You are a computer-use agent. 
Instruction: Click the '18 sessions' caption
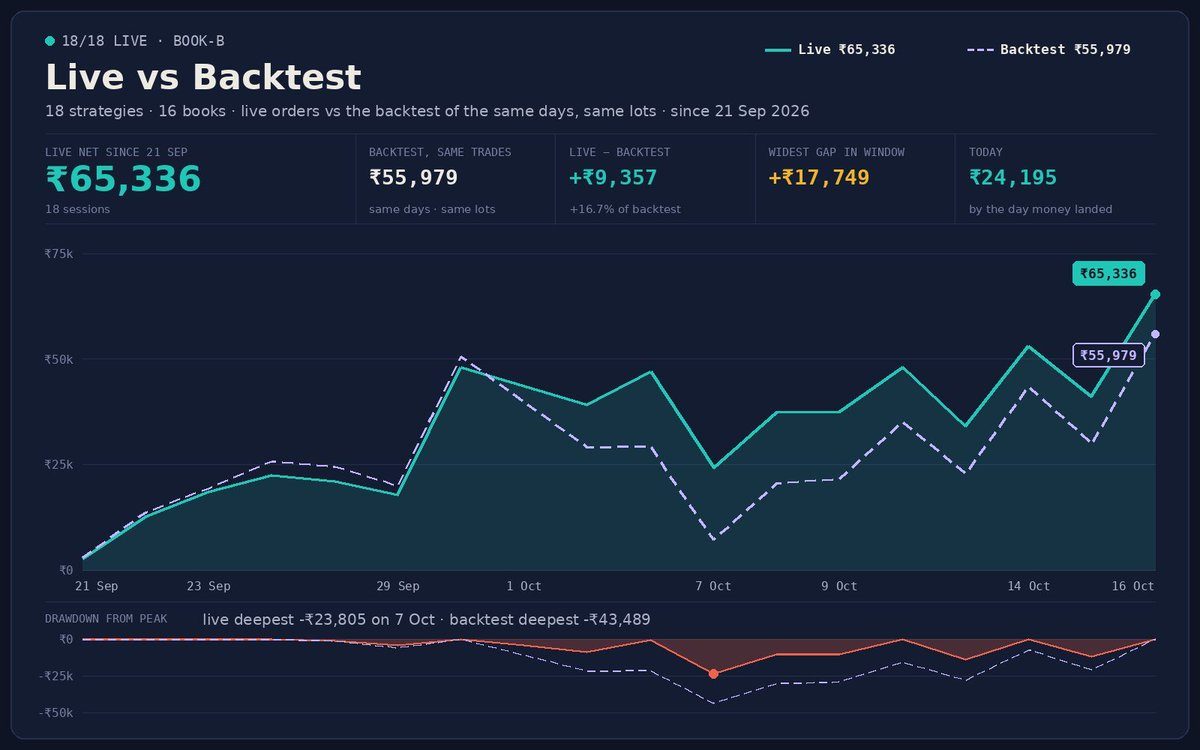77,209
